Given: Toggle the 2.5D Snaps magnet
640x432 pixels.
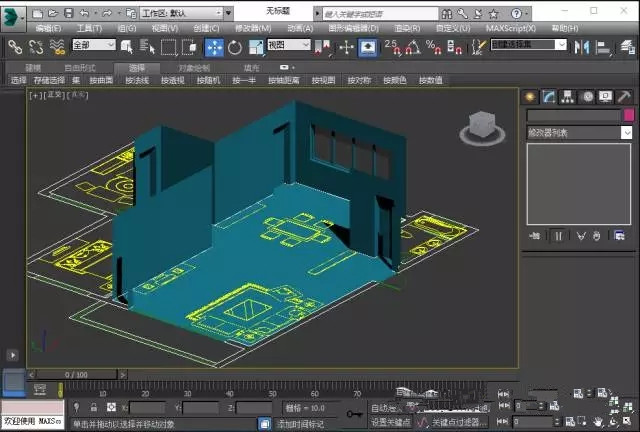Looking at the screenshot, I should point(393,47).
